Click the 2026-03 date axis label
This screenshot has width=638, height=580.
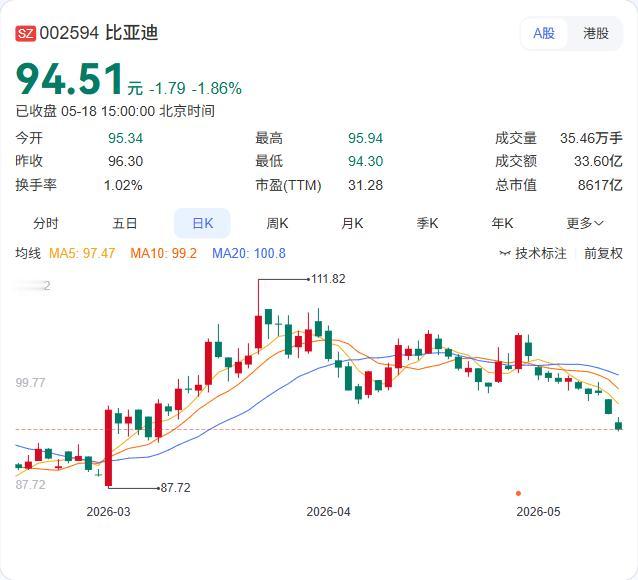tap(108, 512)
